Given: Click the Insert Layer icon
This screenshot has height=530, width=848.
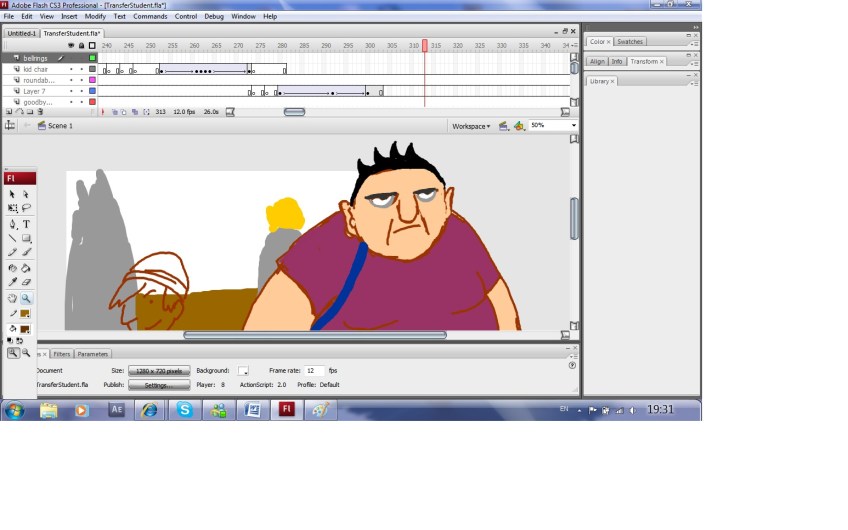Looking at the screenshot, I should point(8,112).
